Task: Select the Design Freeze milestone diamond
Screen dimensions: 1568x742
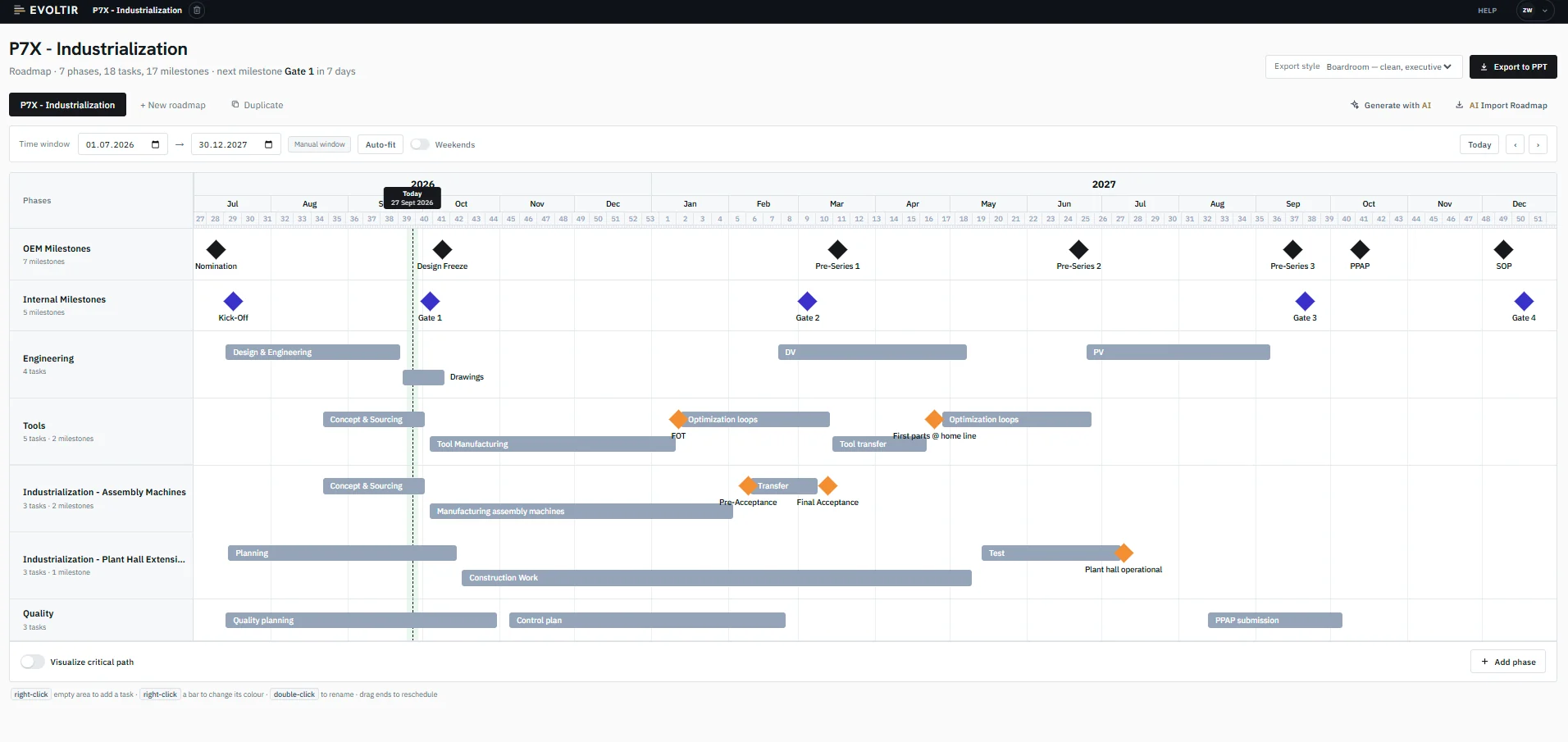Action: click(442, 249)
